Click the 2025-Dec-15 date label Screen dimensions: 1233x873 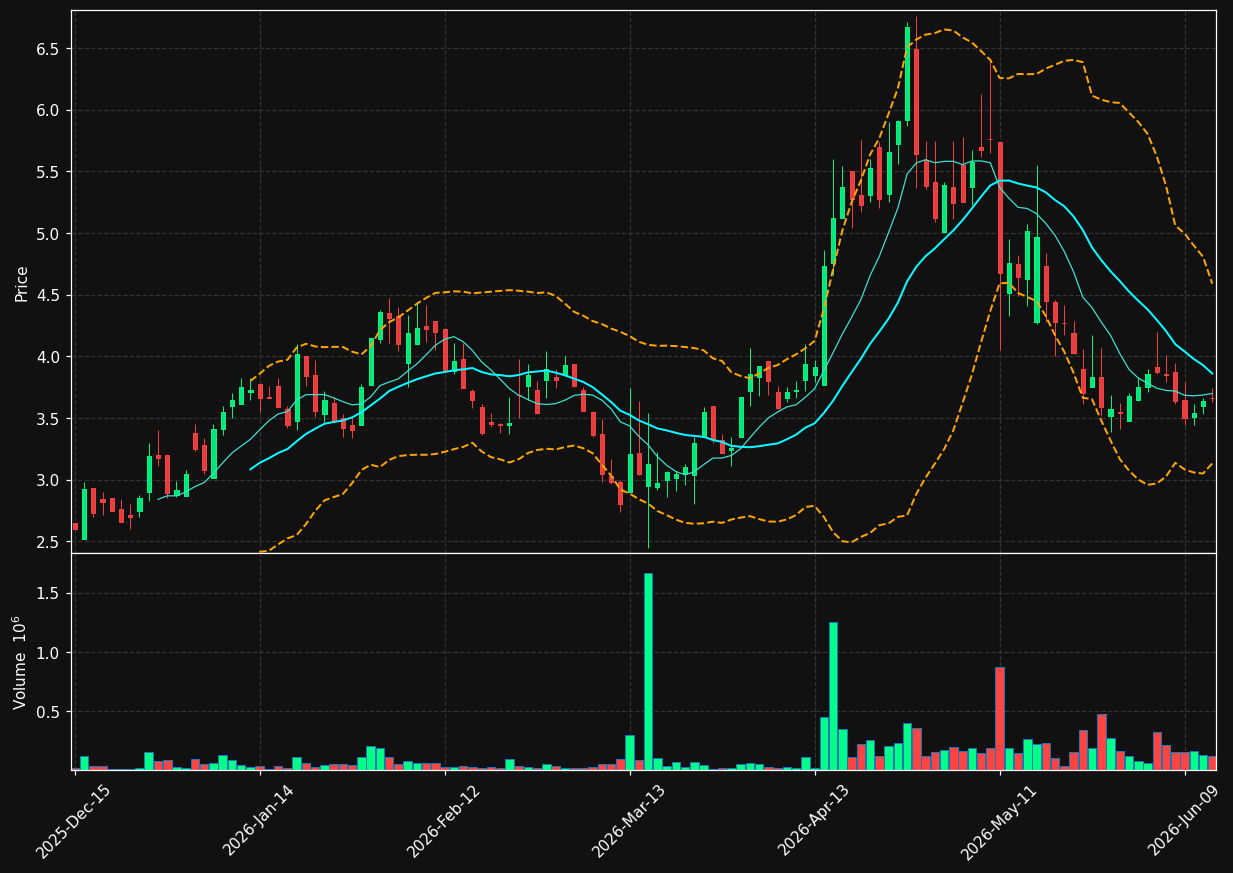tap(74, 821)
